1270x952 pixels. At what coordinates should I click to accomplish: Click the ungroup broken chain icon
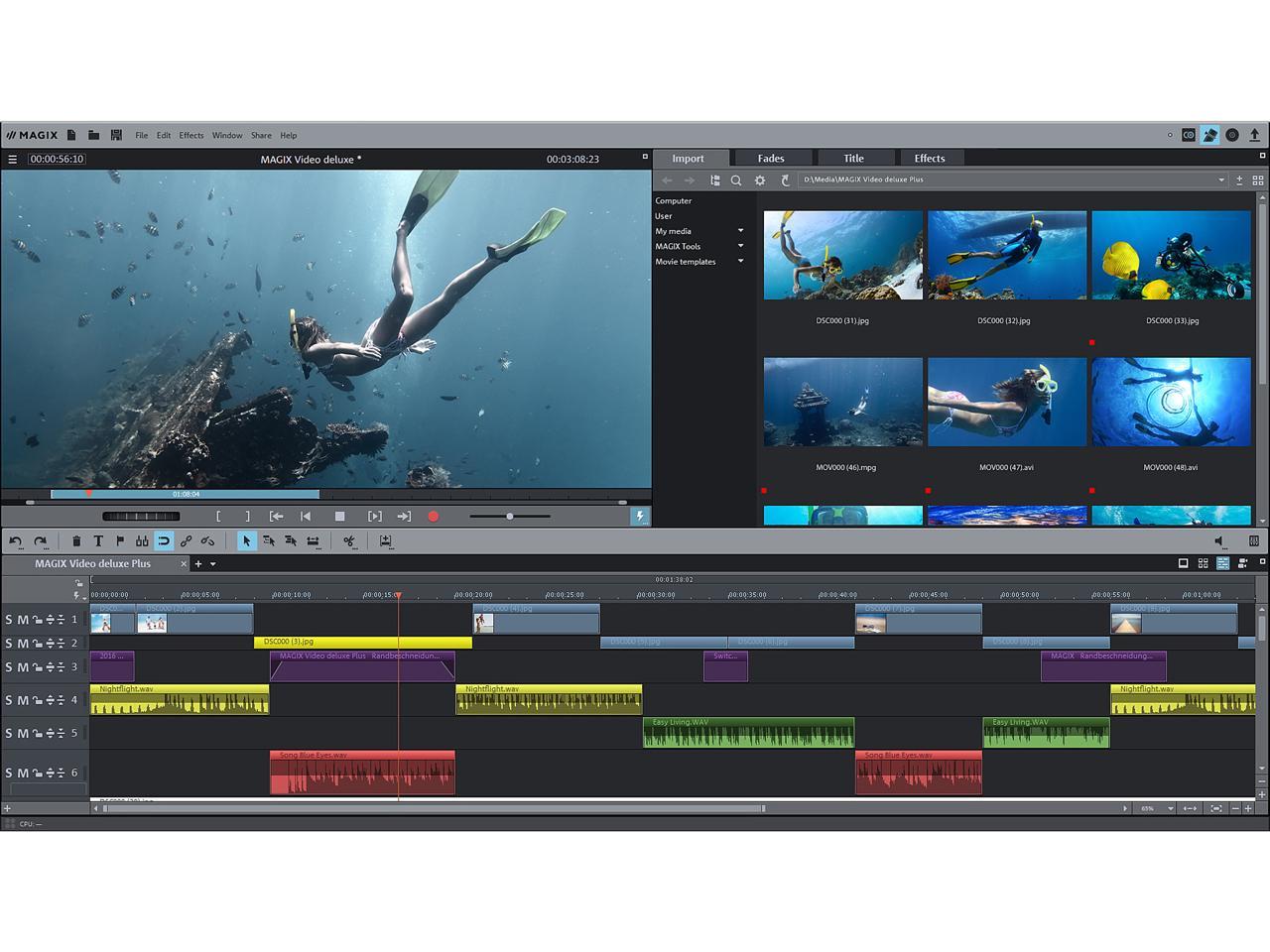pyautogui.click(x=207, y=541)
